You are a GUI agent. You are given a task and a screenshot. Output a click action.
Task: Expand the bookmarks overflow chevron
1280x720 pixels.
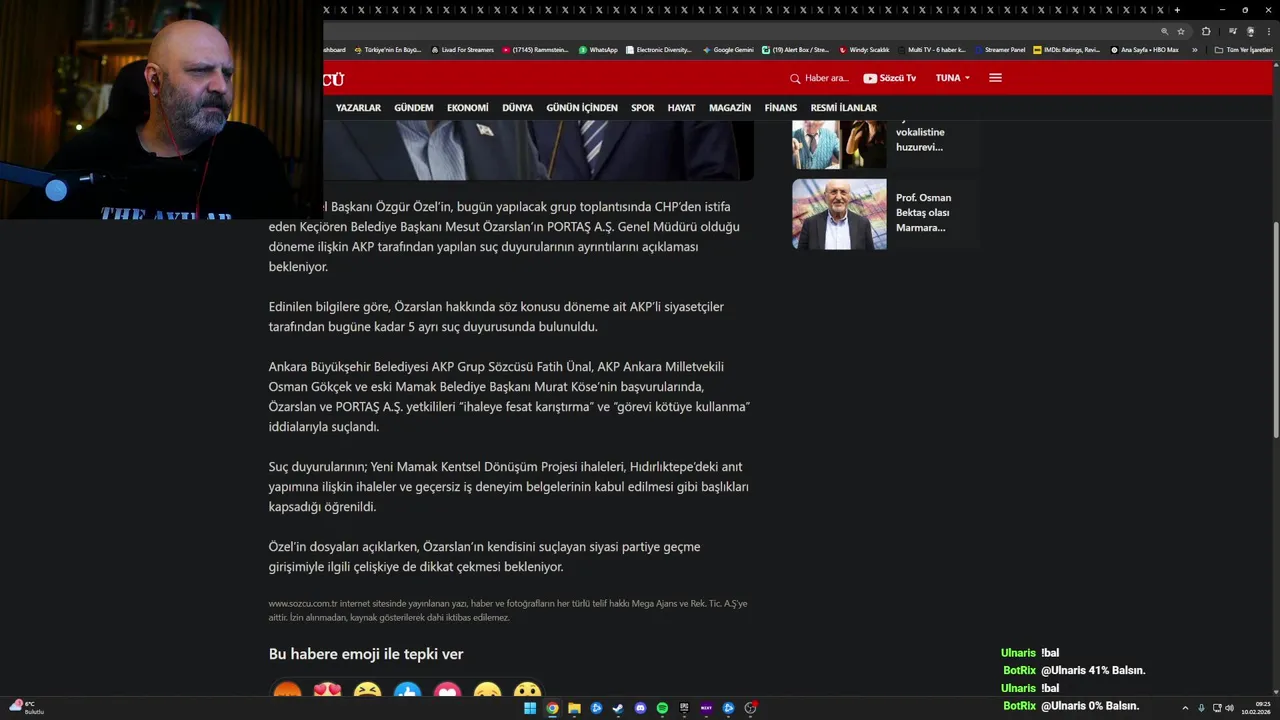(1194, 50)
